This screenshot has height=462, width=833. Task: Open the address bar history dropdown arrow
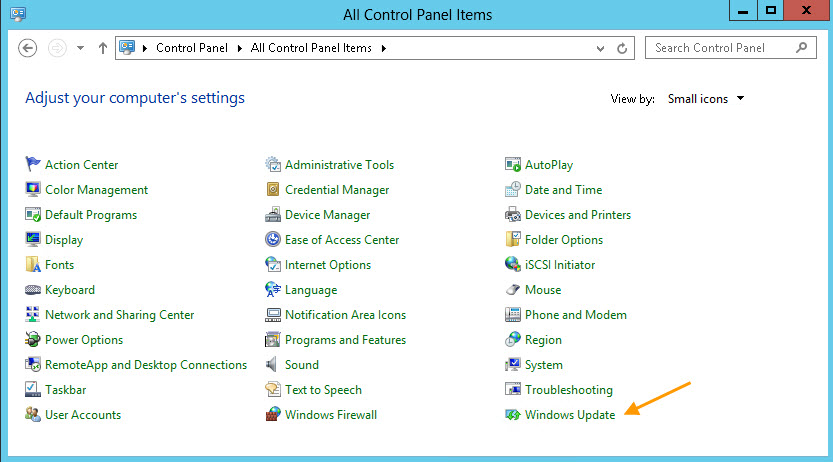coord(600,48)
